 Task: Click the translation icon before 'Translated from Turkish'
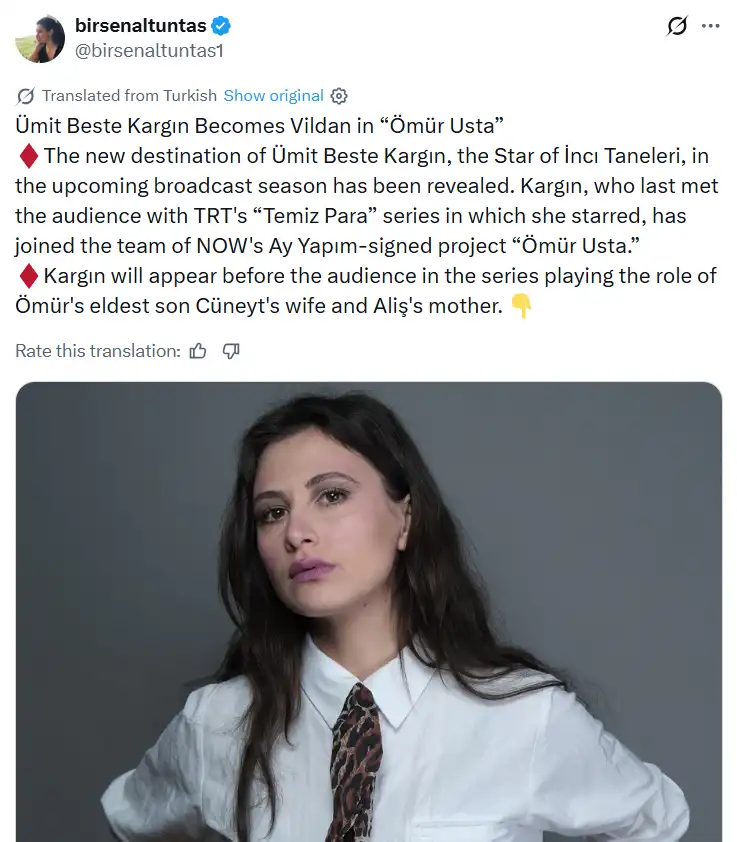coord(25,96)
